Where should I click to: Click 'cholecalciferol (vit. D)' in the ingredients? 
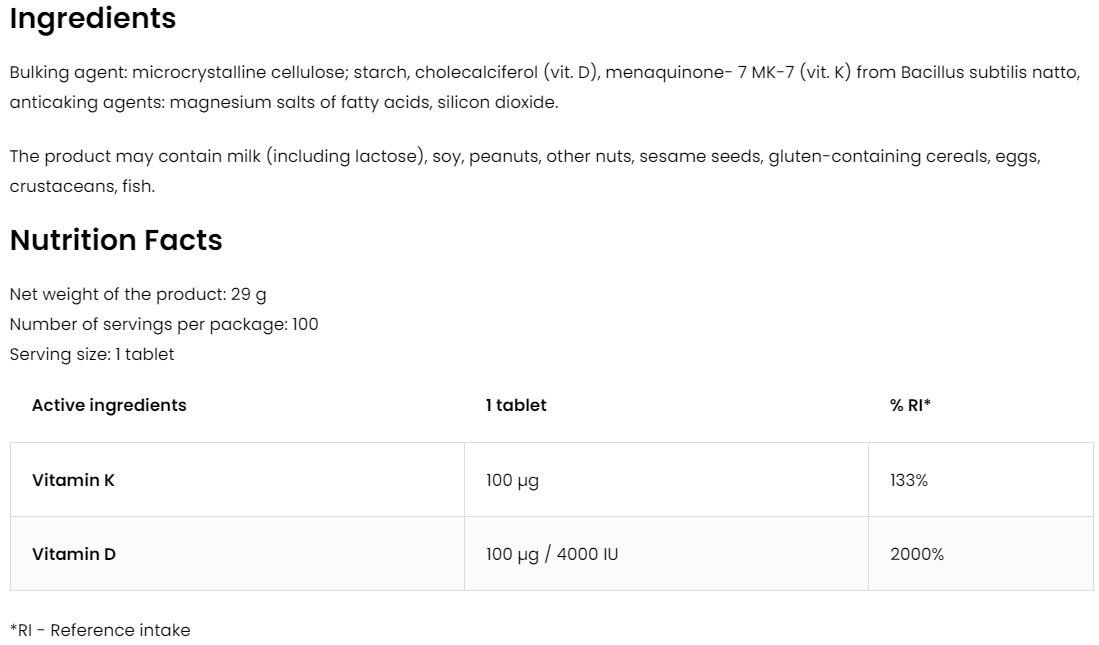505,73
